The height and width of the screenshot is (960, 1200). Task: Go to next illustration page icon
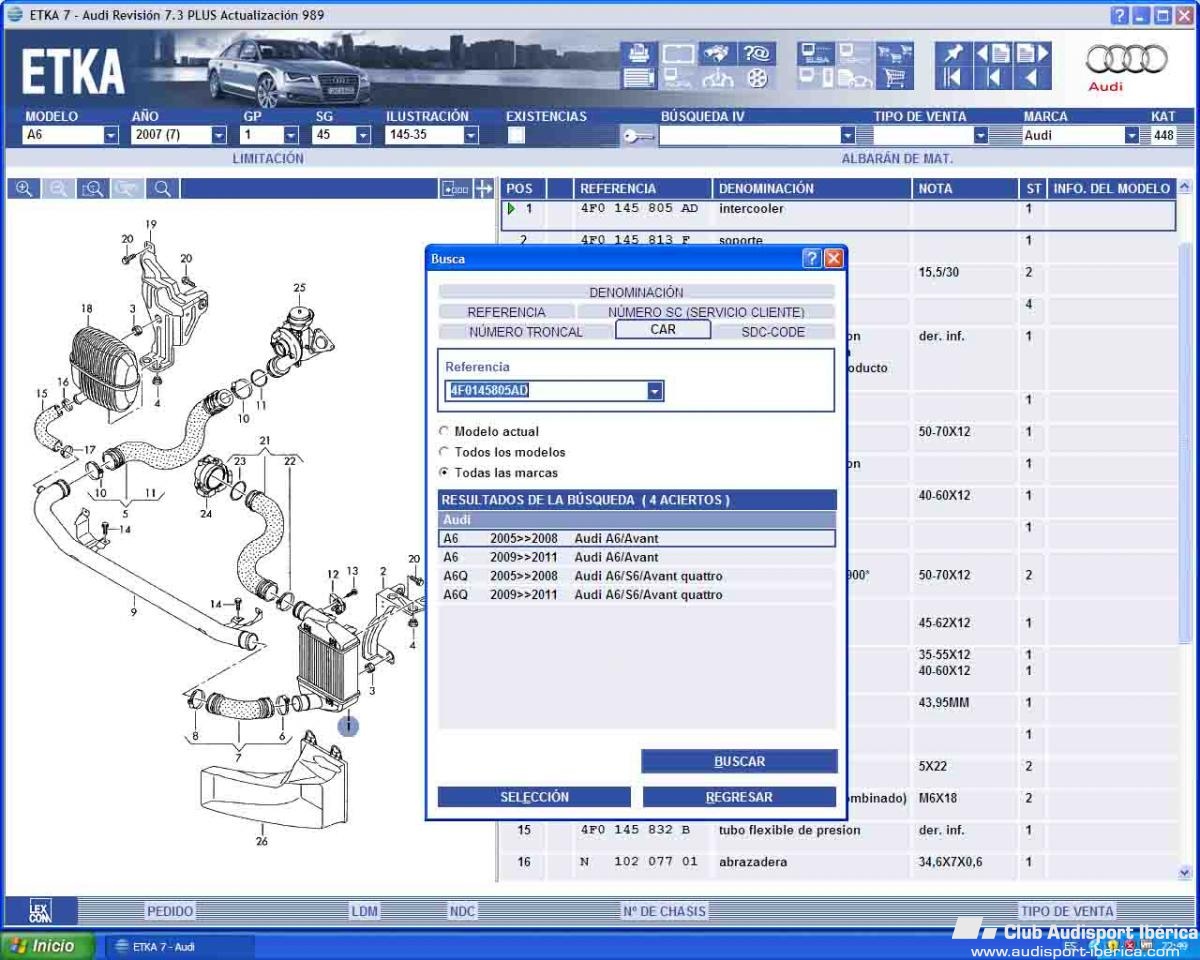pyautogui.click(x=1032, y=54)
